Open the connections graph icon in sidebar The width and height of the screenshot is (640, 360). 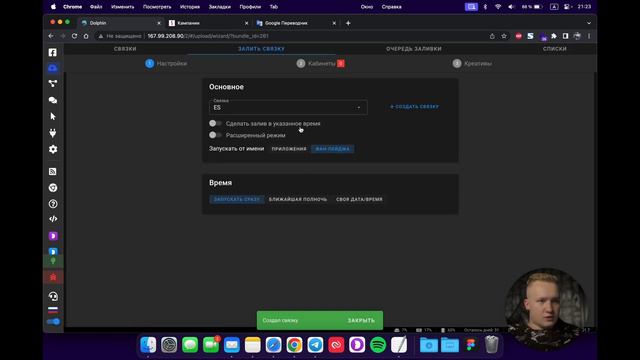click(53, 84)
